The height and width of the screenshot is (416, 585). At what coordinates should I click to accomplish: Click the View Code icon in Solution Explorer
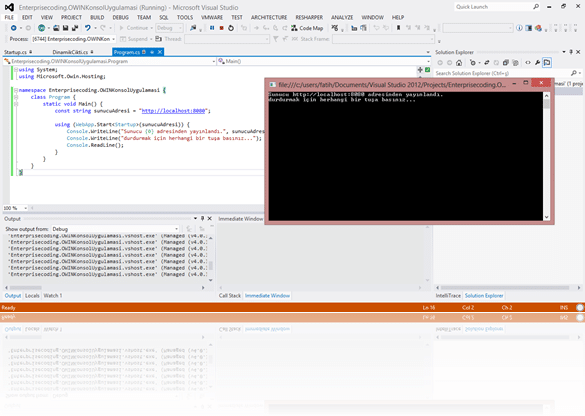528,63
